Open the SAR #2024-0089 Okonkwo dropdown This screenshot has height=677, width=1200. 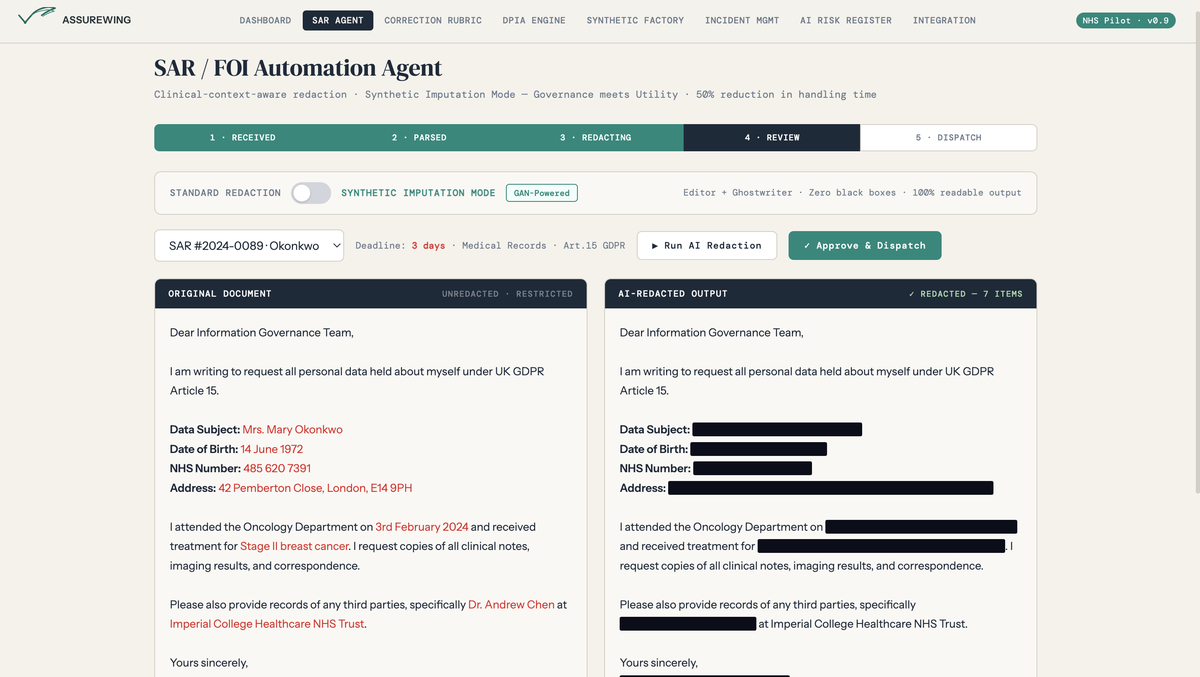[x=249, y=245]
